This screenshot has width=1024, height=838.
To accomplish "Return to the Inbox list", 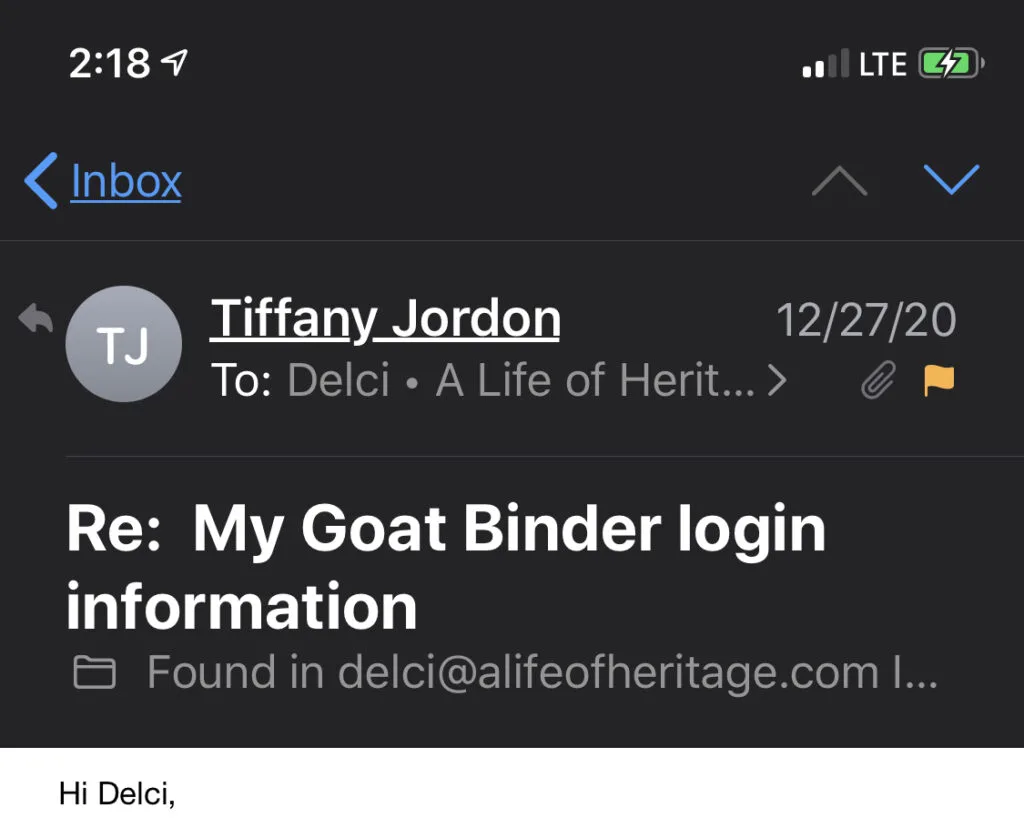I will point(125,181).
